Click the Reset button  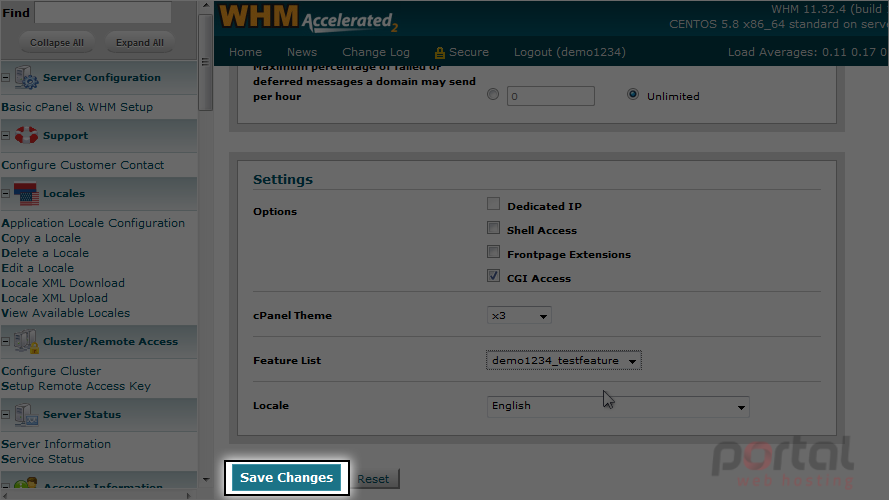coord(374,479)
